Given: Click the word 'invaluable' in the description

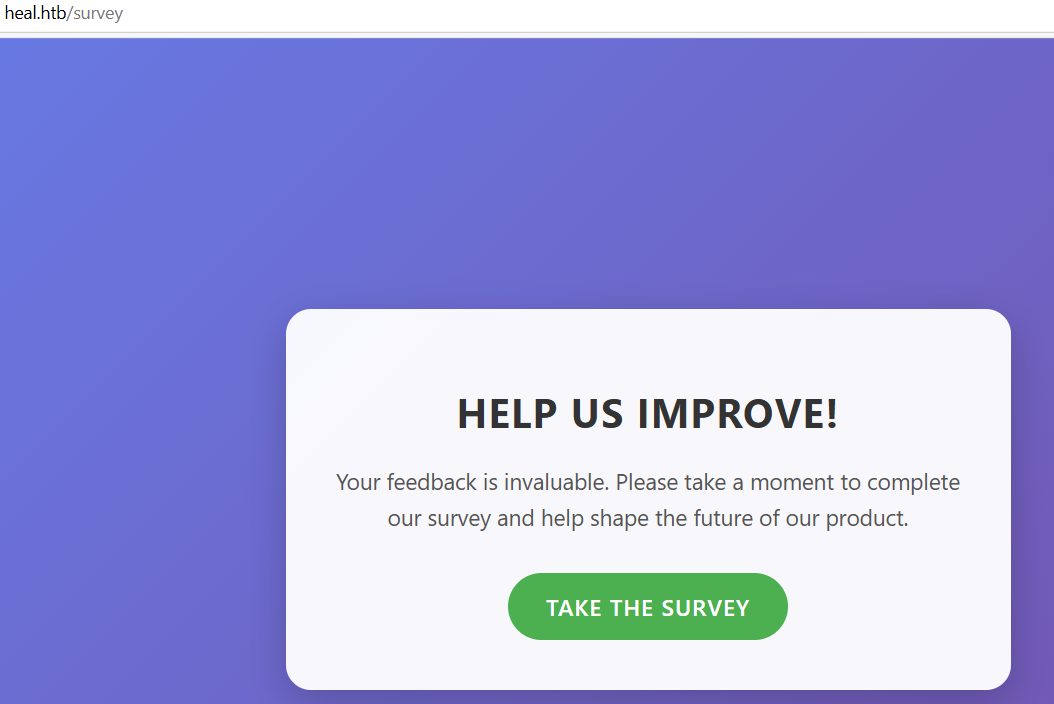Looking at the screenshot, I should 556,483.
